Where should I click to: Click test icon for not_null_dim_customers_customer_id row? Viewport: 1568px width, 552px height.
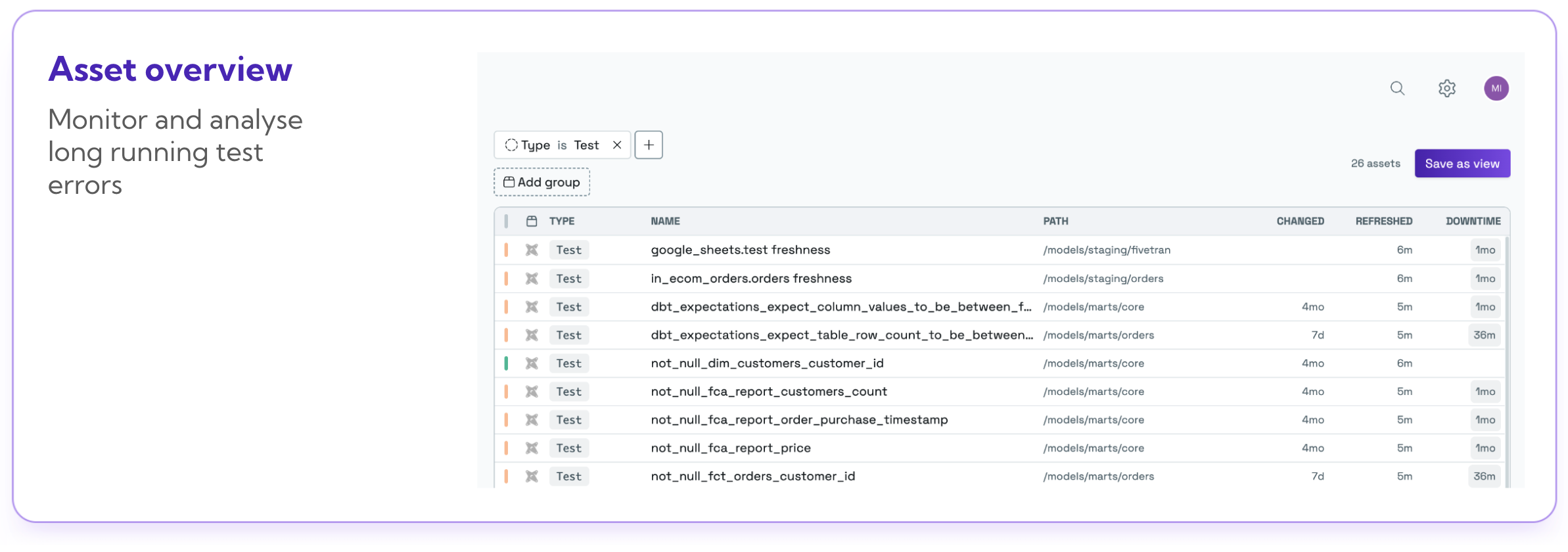532,363
